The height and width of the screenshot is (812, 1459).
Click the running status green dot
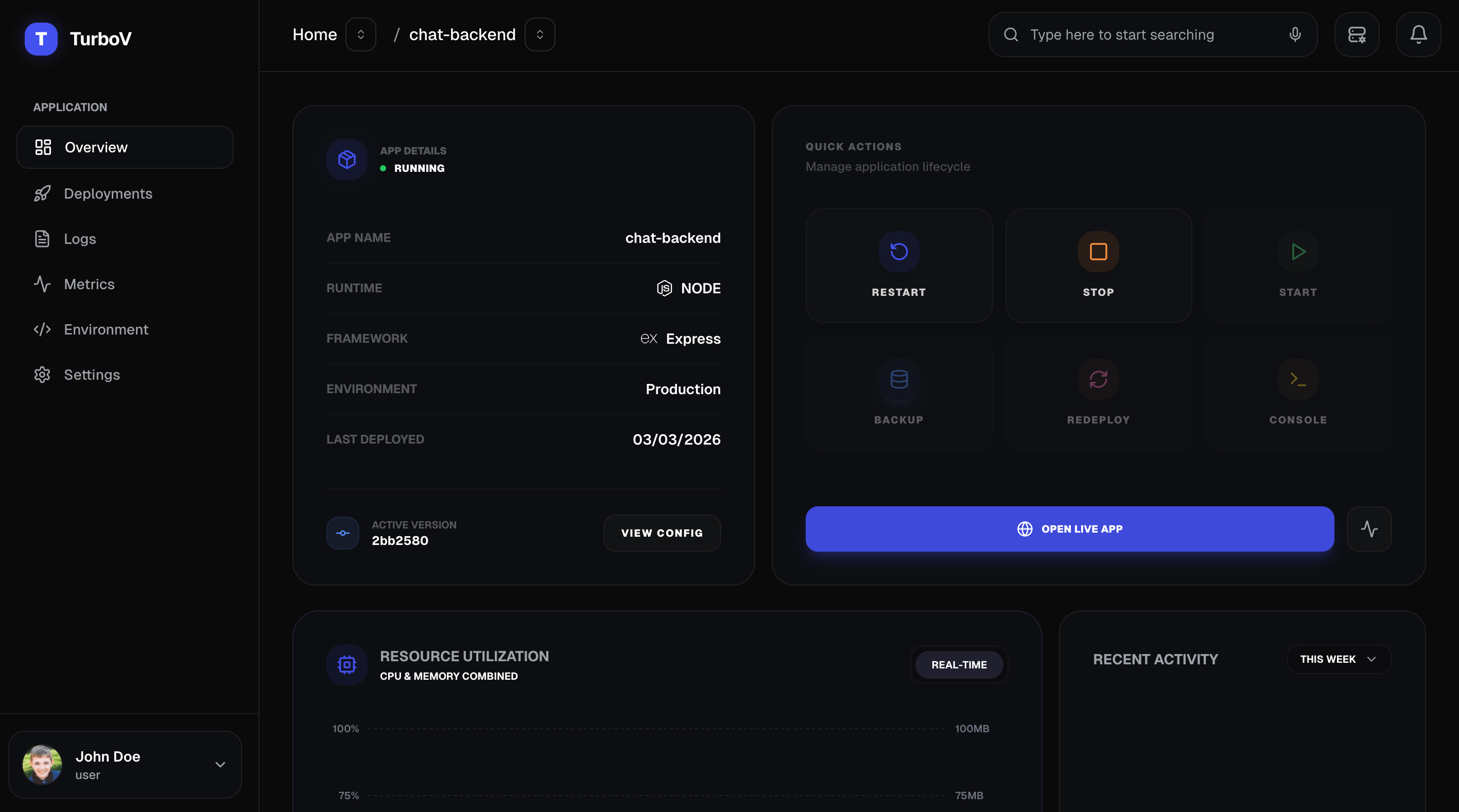383,168
